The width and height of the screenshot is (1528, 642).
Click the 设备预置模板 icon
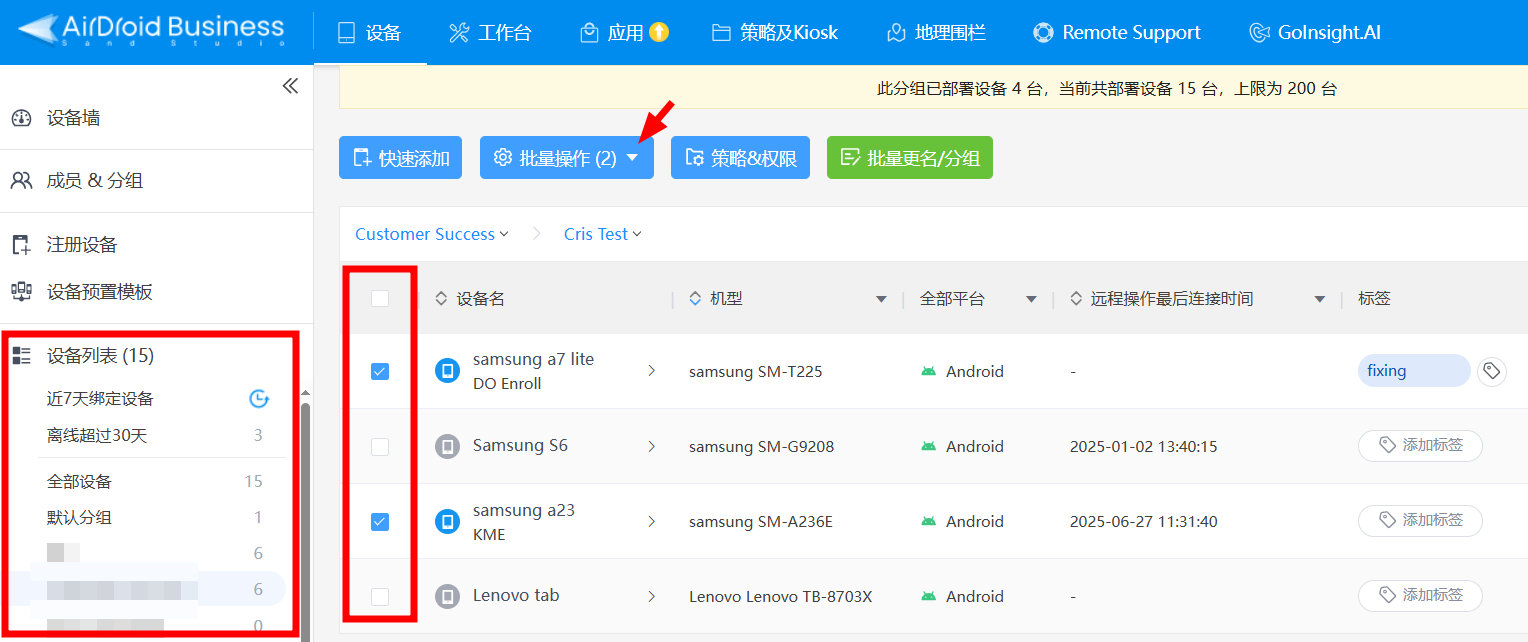pos(21,292)
